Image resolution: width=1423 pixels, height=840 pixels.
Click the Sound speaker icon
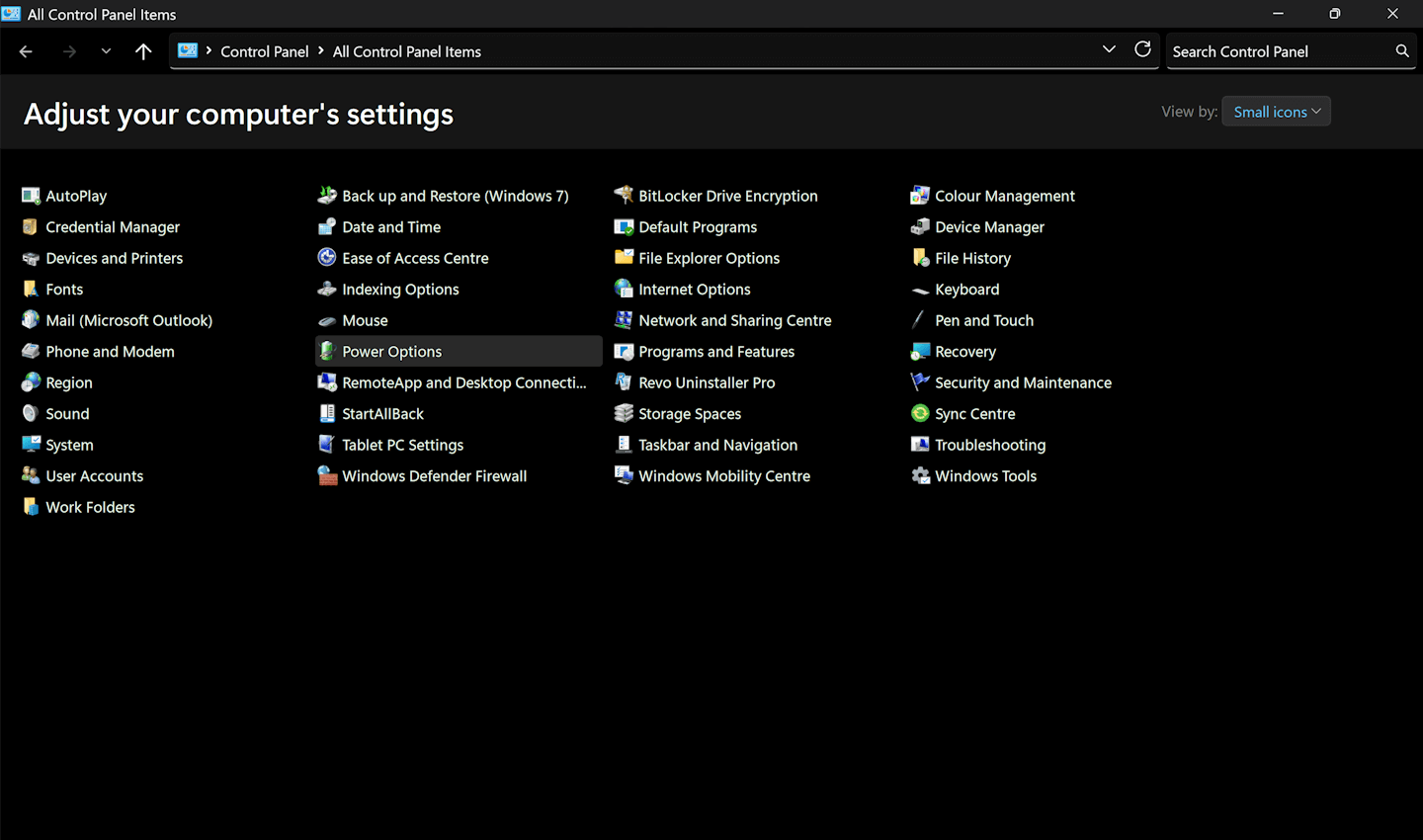pos(31,414)
